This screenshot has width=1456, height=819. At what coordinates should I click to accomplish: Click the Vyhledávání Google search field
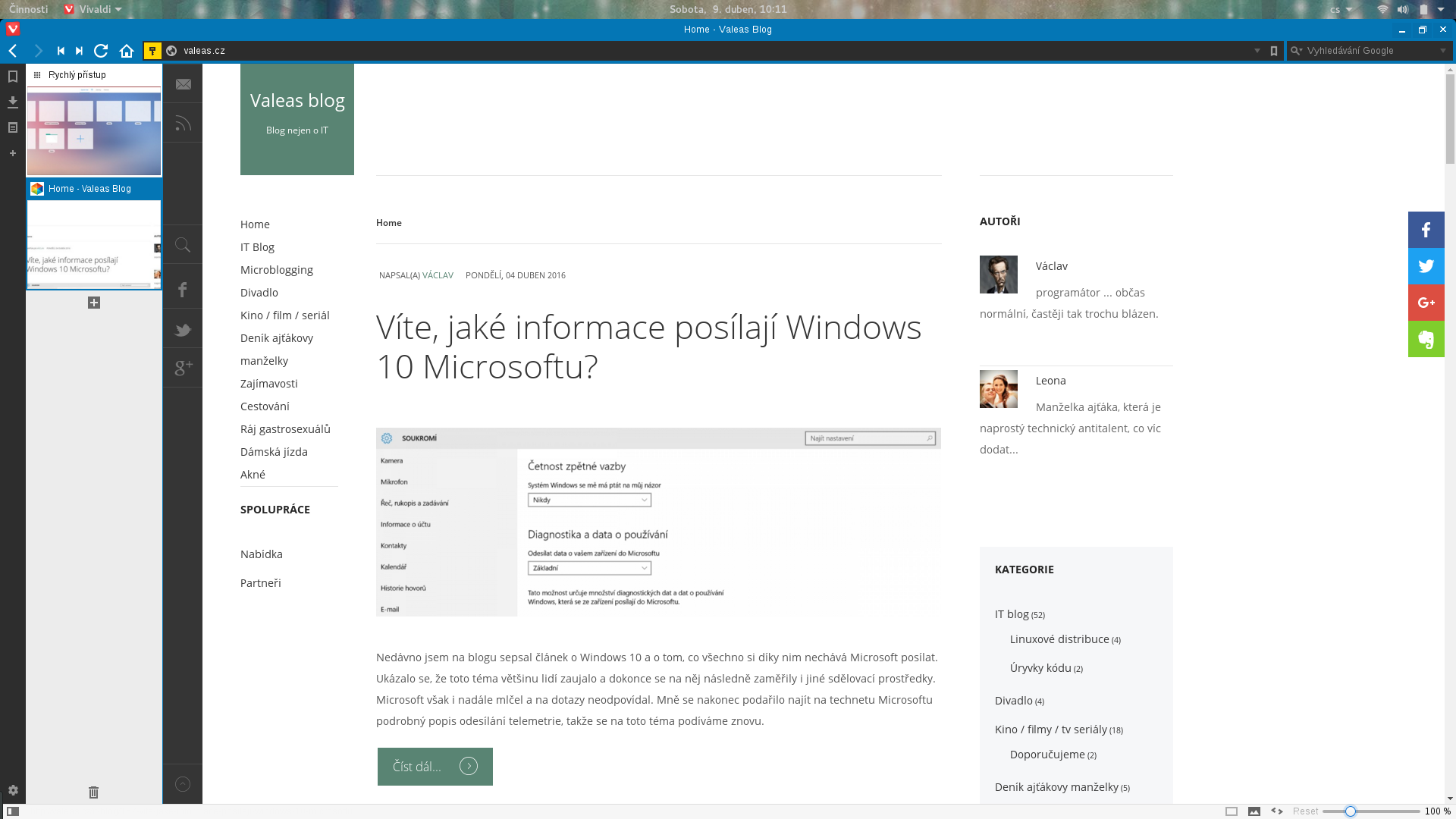coord(1371,51)
